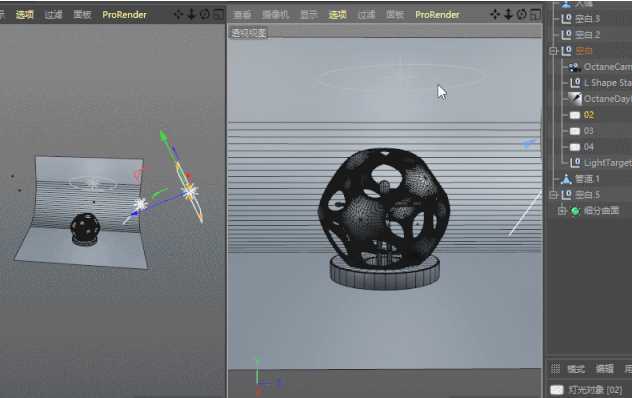Click the OctaneCam camera icon
Image resolution: width=632 pixels, height=398 pixels.
tap(574, 67)
